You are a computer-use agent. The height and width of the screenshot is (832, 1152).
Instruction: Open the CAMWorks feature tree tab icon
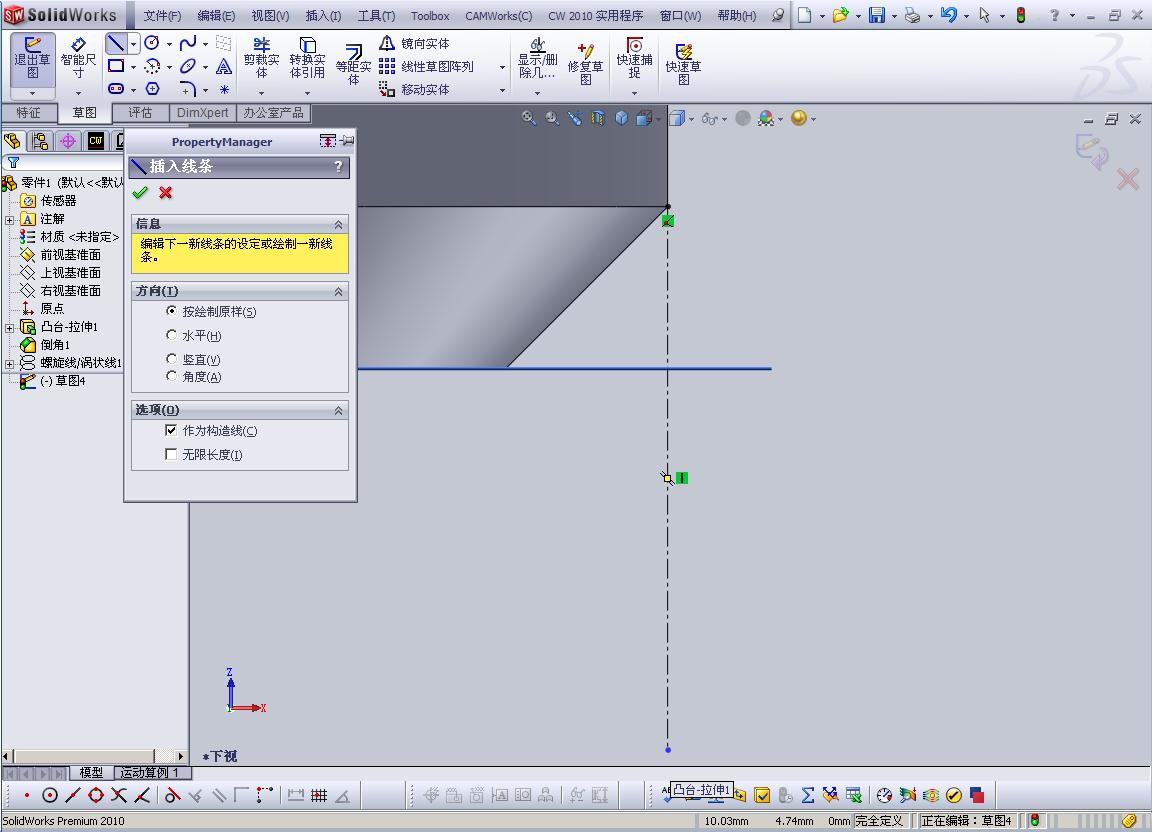(x=96, y=141)
